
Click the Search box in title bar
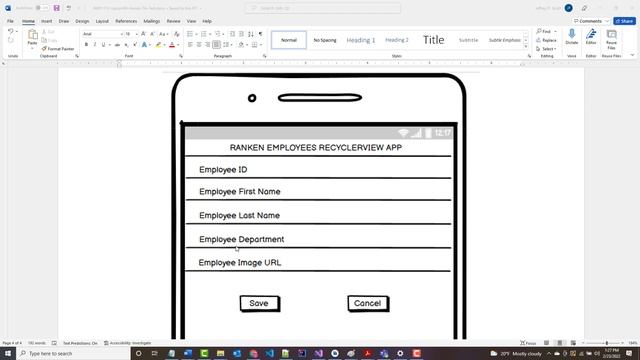pyautogui.click(x=322, y=8)
